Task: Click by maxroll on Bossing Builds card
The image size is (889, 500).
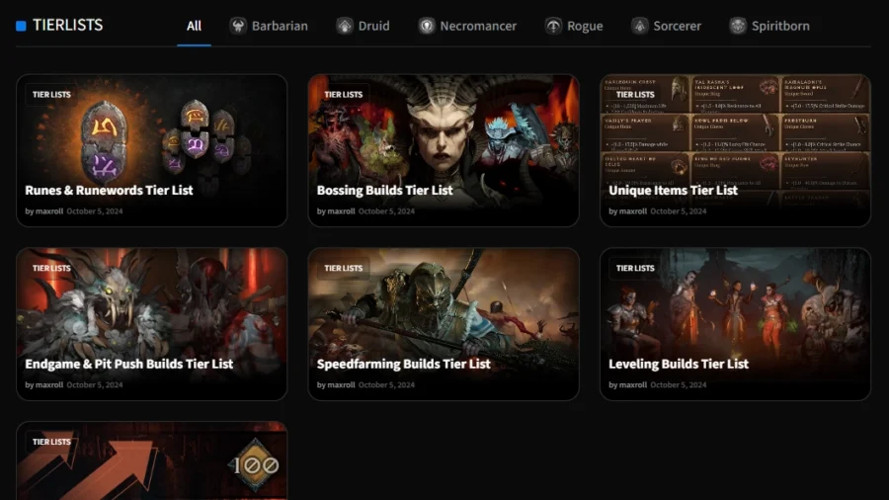Action: (x=336, y=211)
